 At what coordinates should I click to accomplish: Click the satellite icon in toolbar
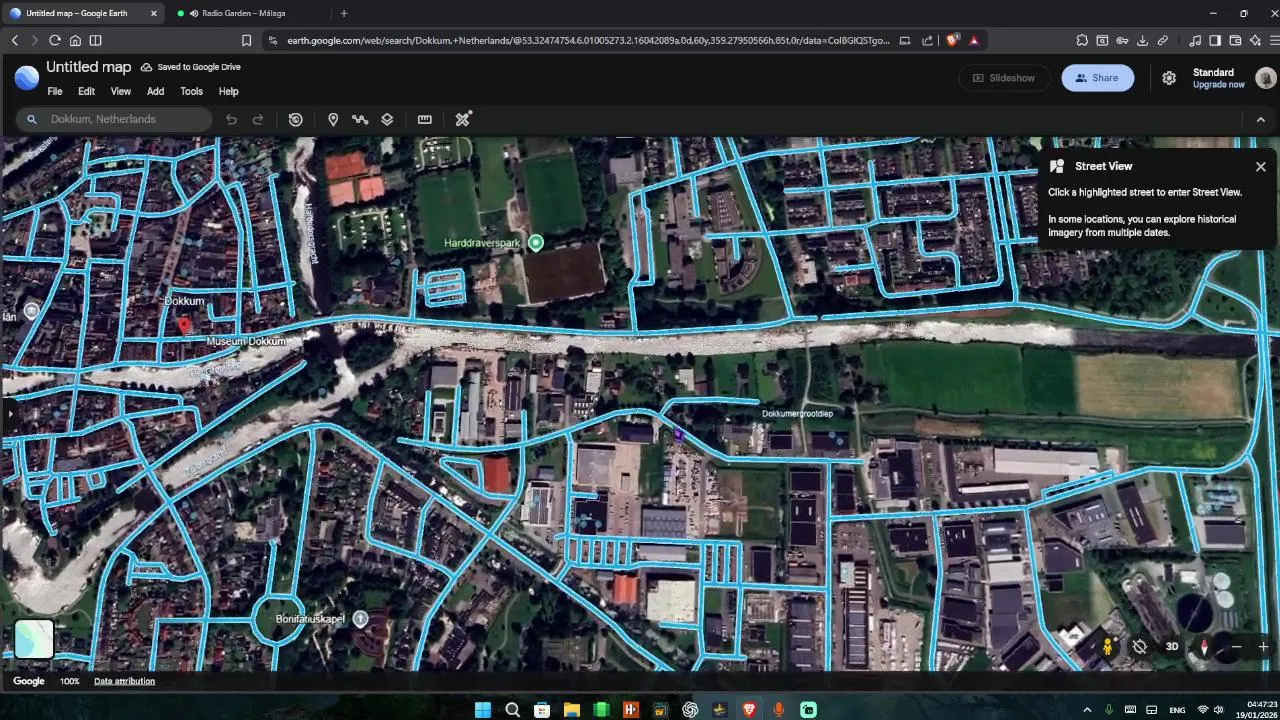click(x=463, y=119)
